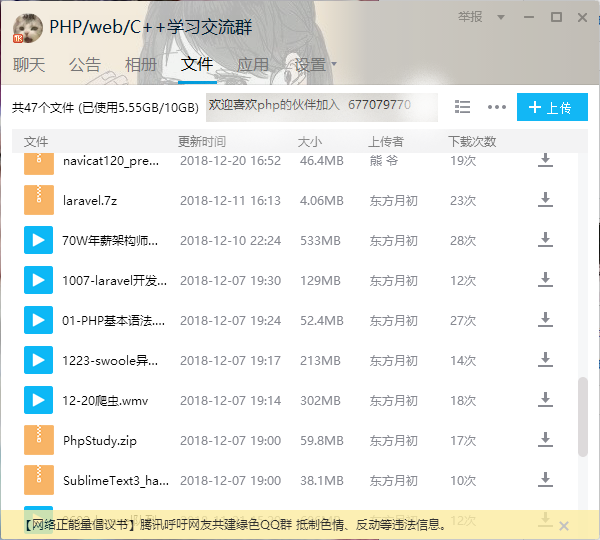This screenshot has width=600, height=540.
Task: Open the 举报 report link
Action: pyautogui.click(x=470, y=17)
